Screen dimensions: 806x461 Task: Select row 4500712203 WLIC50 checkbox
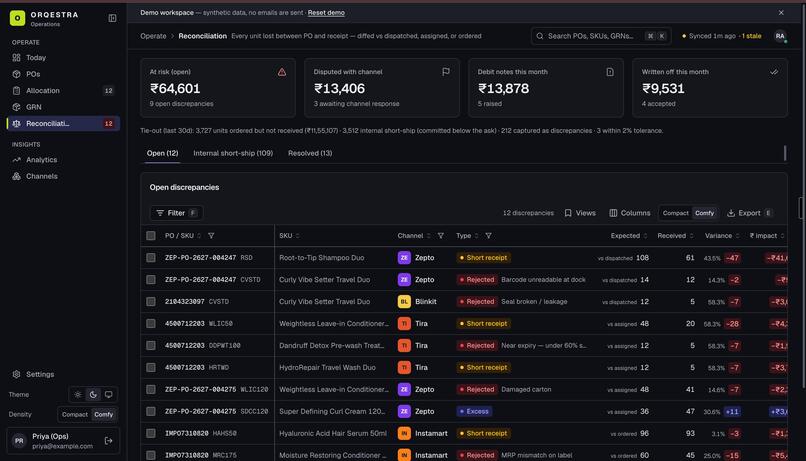(151, 323)
